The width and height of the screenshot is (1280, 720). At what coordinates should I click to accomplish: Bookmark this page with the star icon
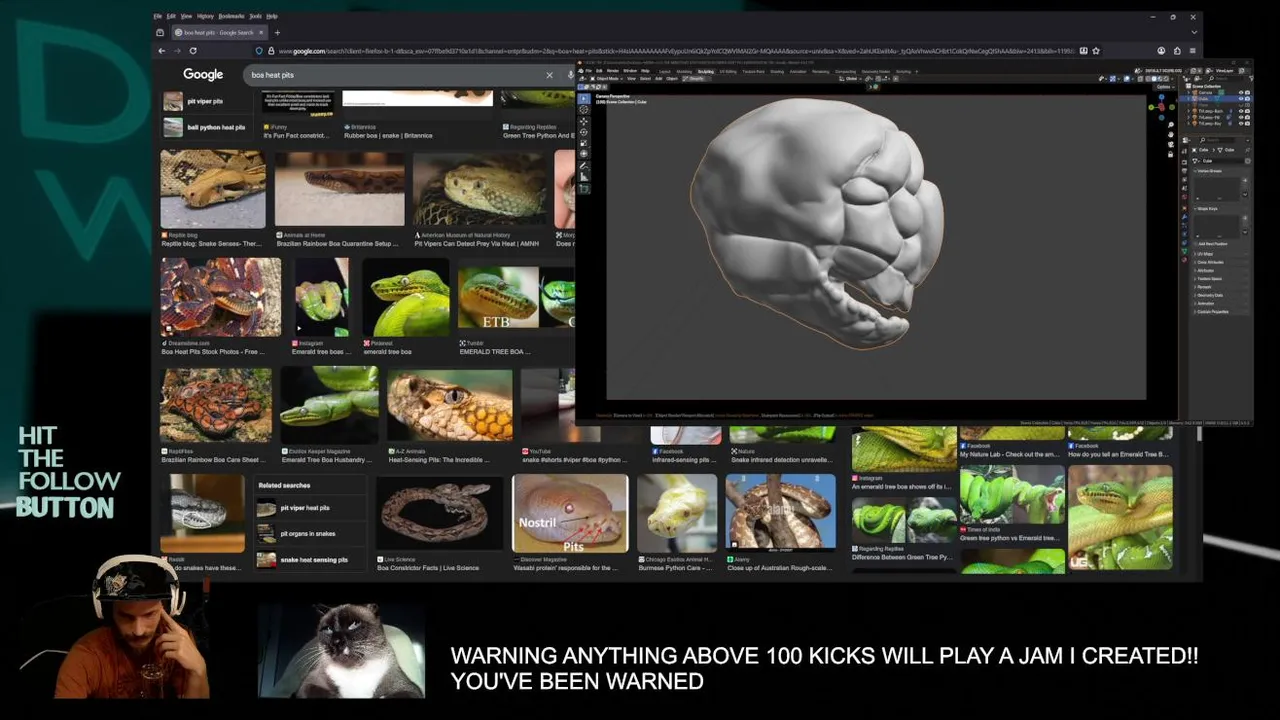(x=1096, y=51)
